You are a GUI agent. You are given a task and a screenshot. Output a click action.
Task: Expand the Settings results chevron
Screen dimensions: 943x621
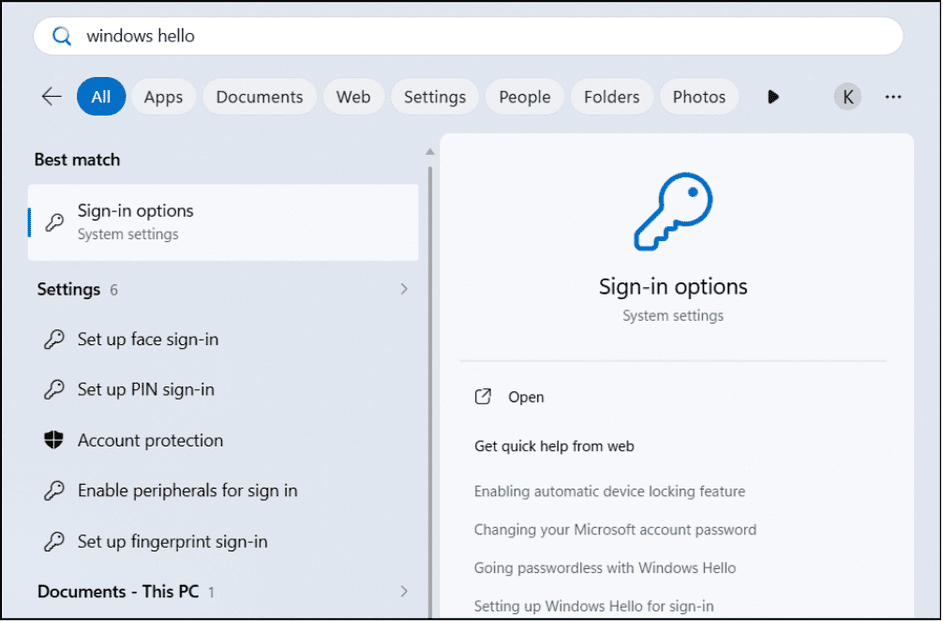pyautogui.click(x=404, y=289)
